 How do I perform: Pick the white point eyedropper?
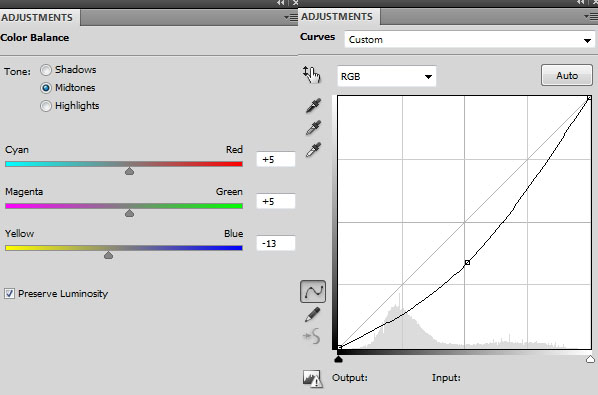click(x=313, y=150)
